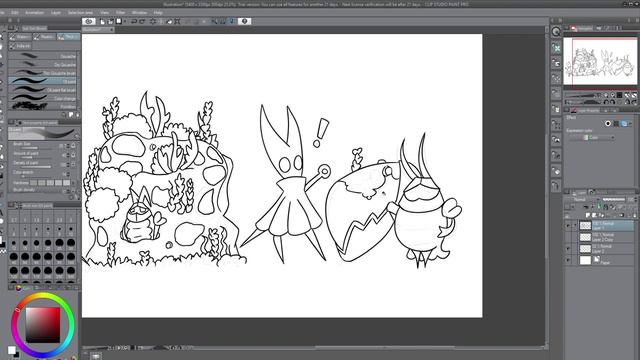Screen dimensions: 640x360
Task: Toggle the Border effect icon in Layer Property
Action: point(608,123)
